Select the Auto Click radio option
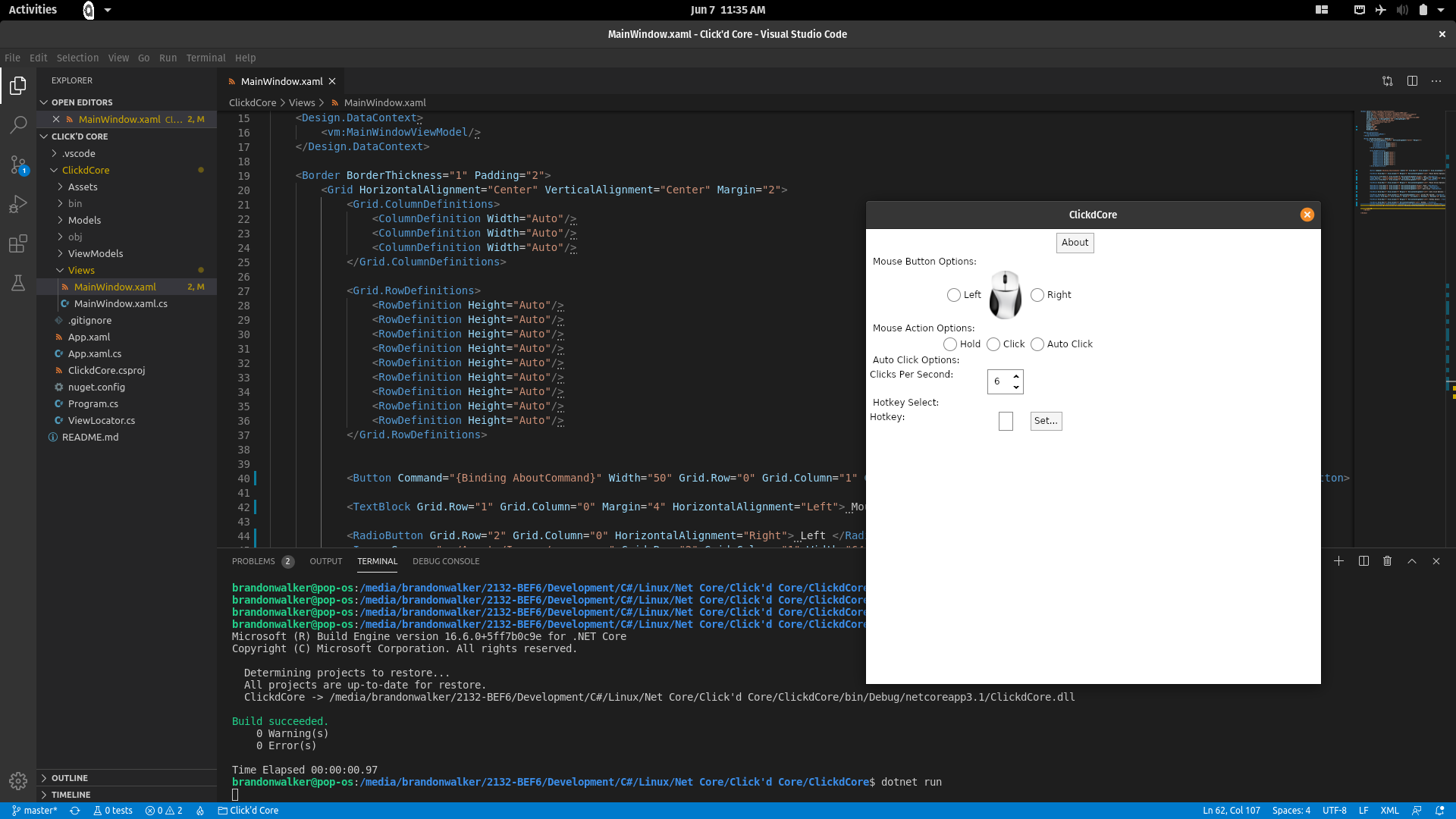Viewport: 1456px width, 819px height. (x=1037, y=344)
